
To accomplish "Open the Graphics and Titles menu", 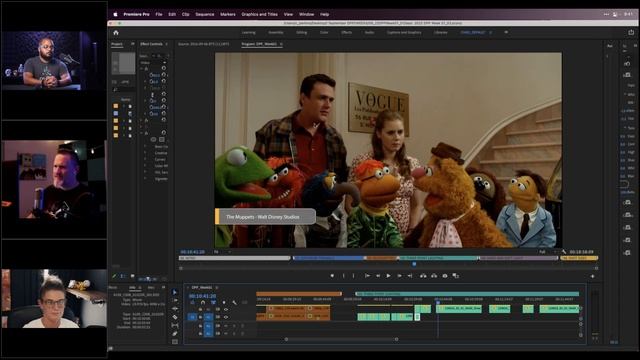I will tap(259, 14).
